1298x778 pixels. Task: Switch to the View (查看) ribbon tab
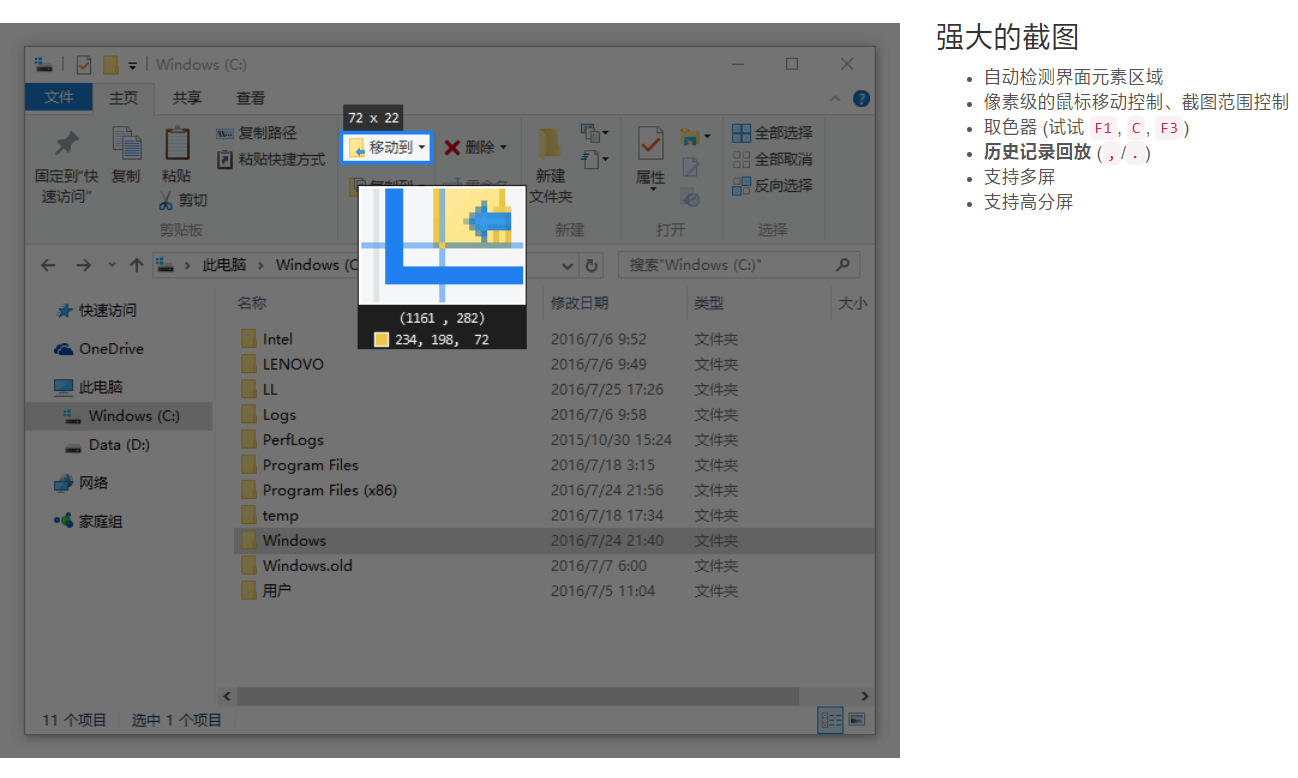(x=251, y=98)
